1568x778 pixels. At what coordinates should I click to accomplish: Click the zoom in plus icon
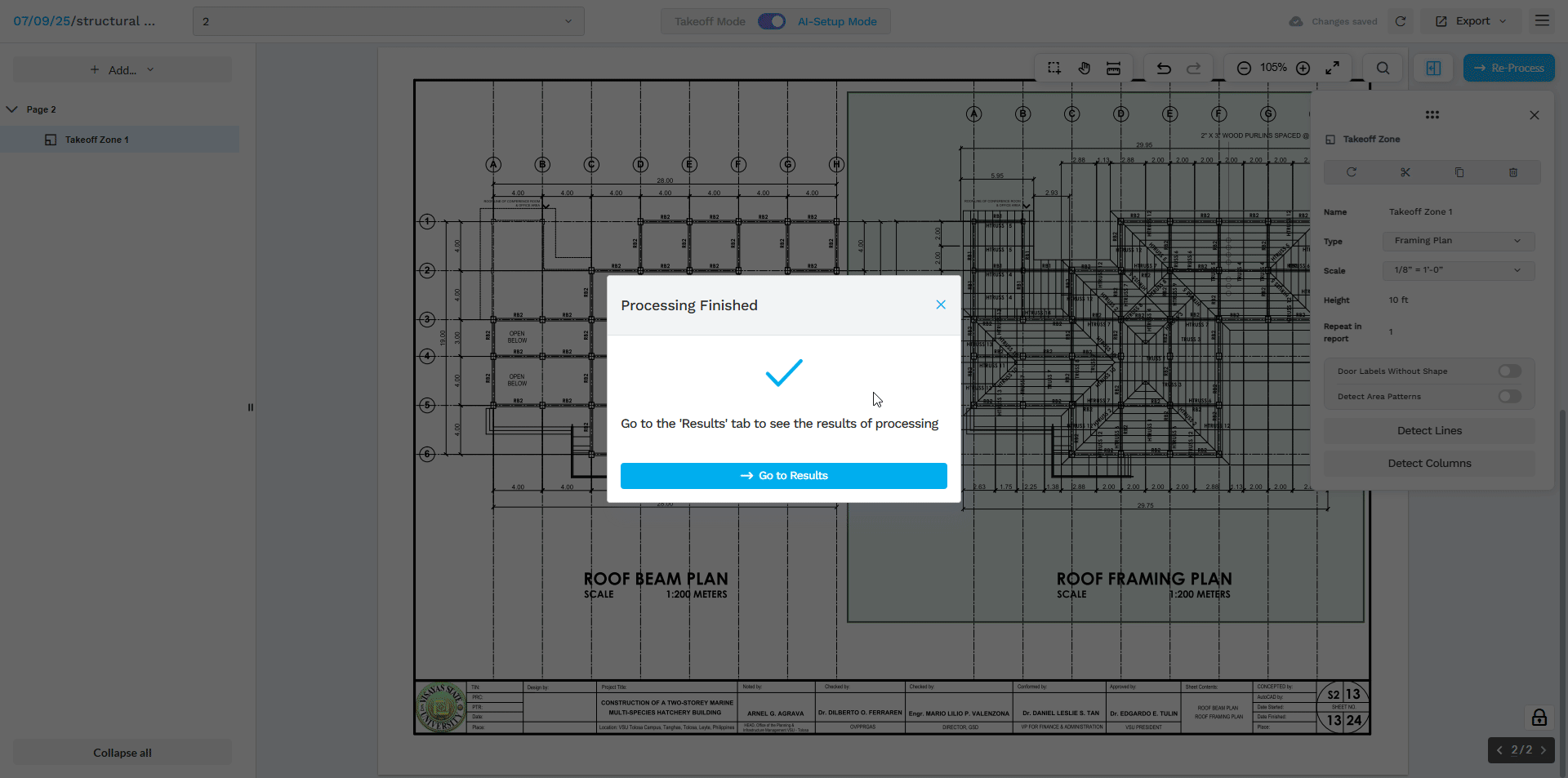pos(1303,69)
